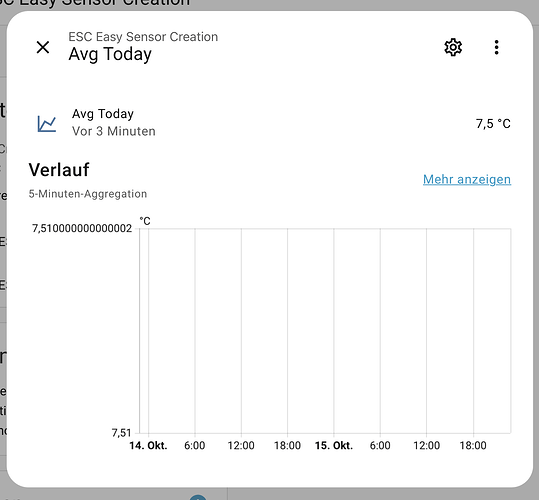Viewport: 539px width, 500px height.
Task: Open the three-dot overflow menu
Action: pos(496,47)
